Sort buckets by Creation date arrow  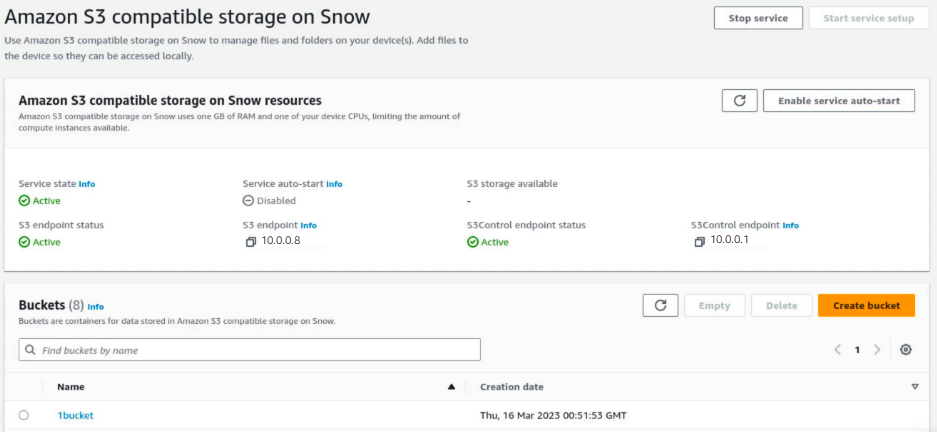[x=914, y=387]
